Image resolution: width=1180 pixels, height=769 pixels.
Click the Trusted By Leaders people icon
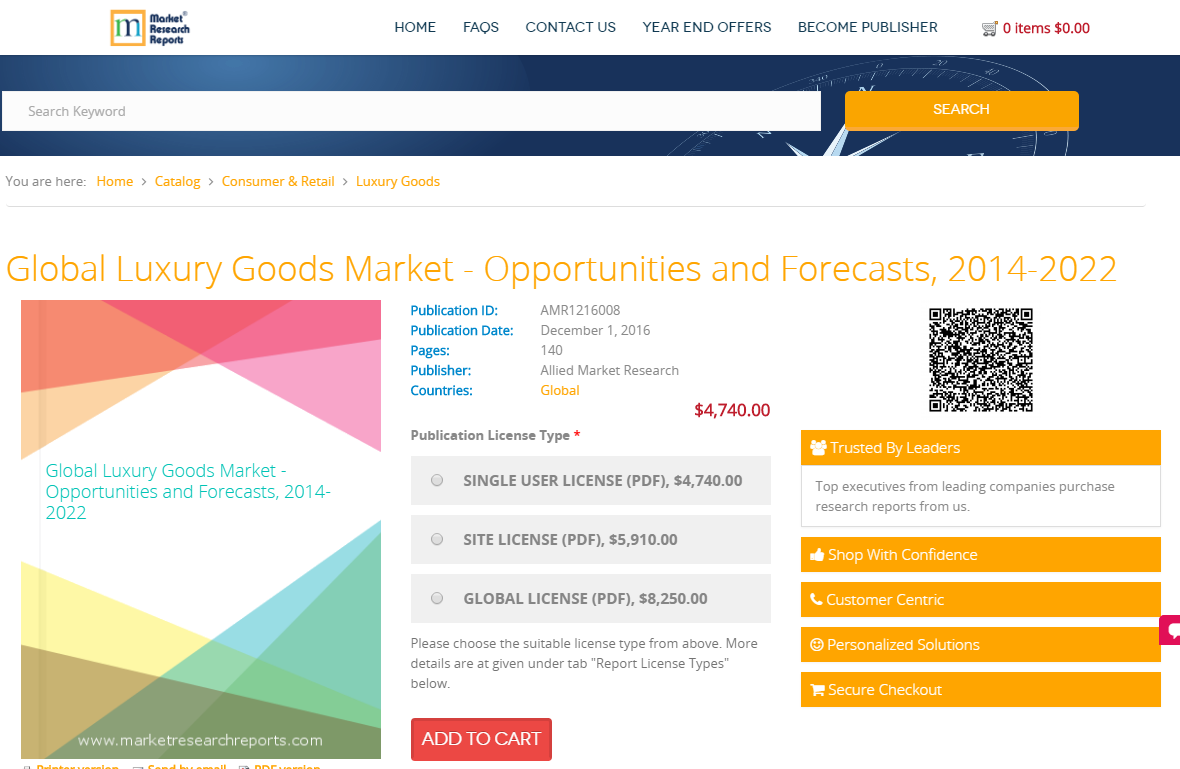tap(818, 448)
